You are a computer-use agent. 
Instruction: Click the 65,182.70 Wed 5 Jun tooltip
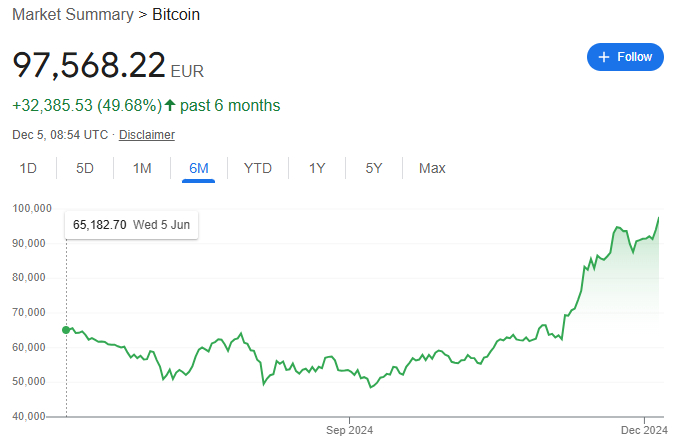pyautogui.click(x=131, y=225)
